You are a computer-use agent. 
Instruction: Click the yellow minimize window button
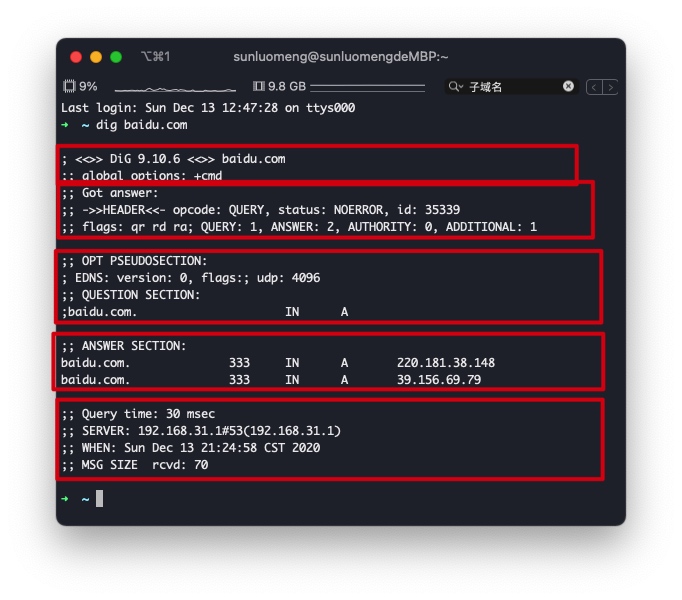[x=96, y=57]
